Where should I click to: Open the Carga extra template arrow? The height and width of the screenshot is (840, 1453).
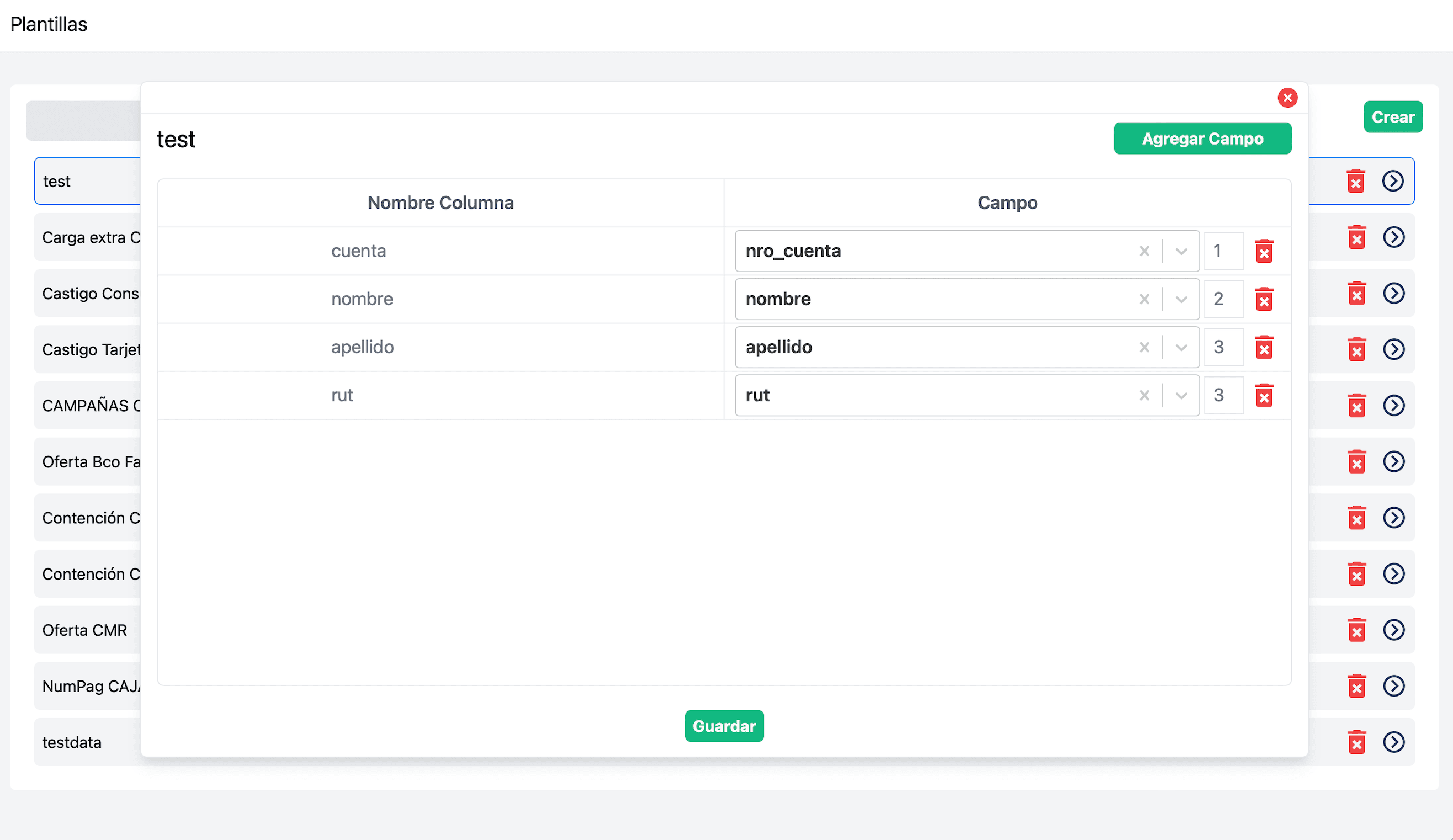[1393, 237]
